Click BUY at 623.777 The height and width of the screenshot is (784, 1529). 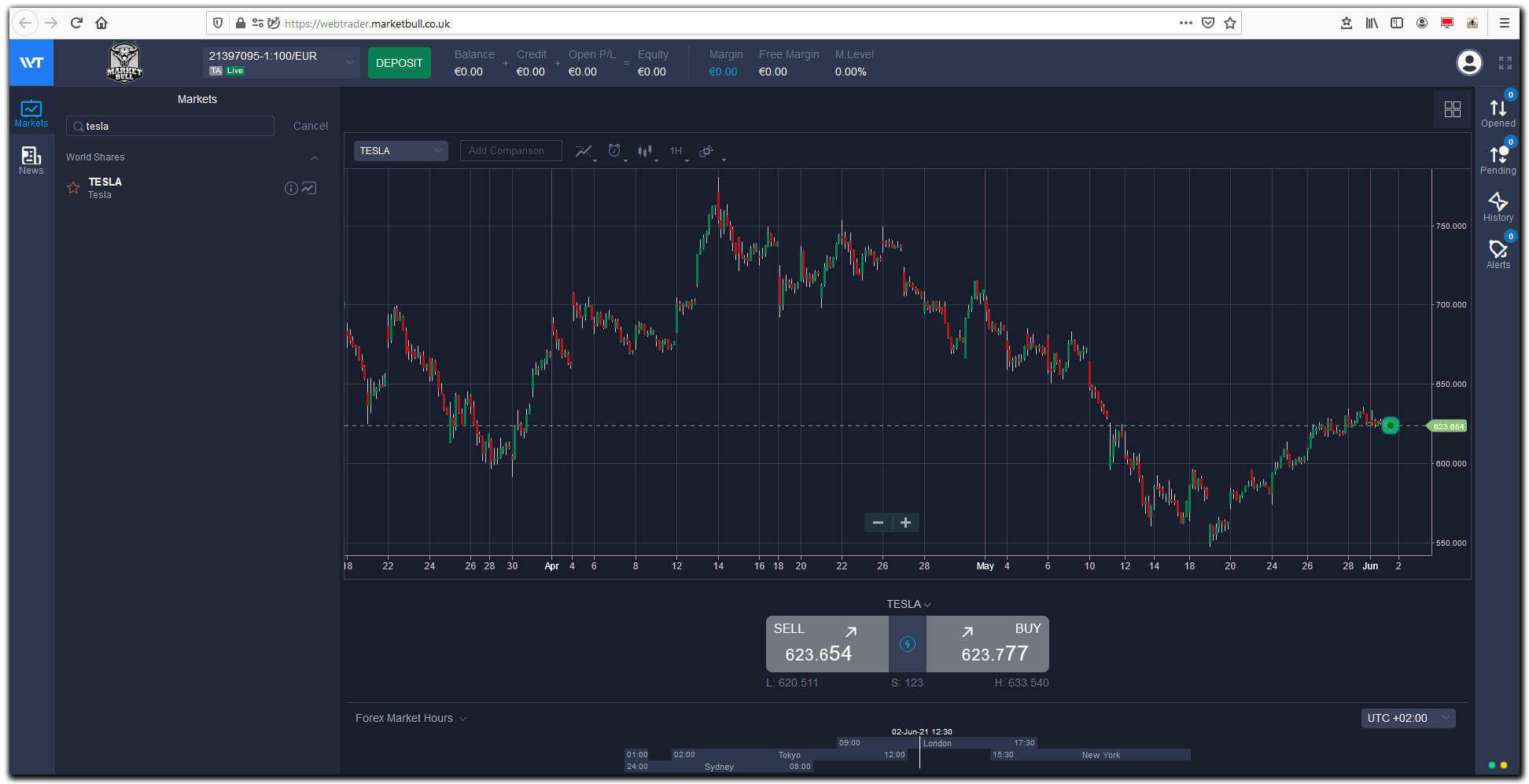click(x=988, y=644)
